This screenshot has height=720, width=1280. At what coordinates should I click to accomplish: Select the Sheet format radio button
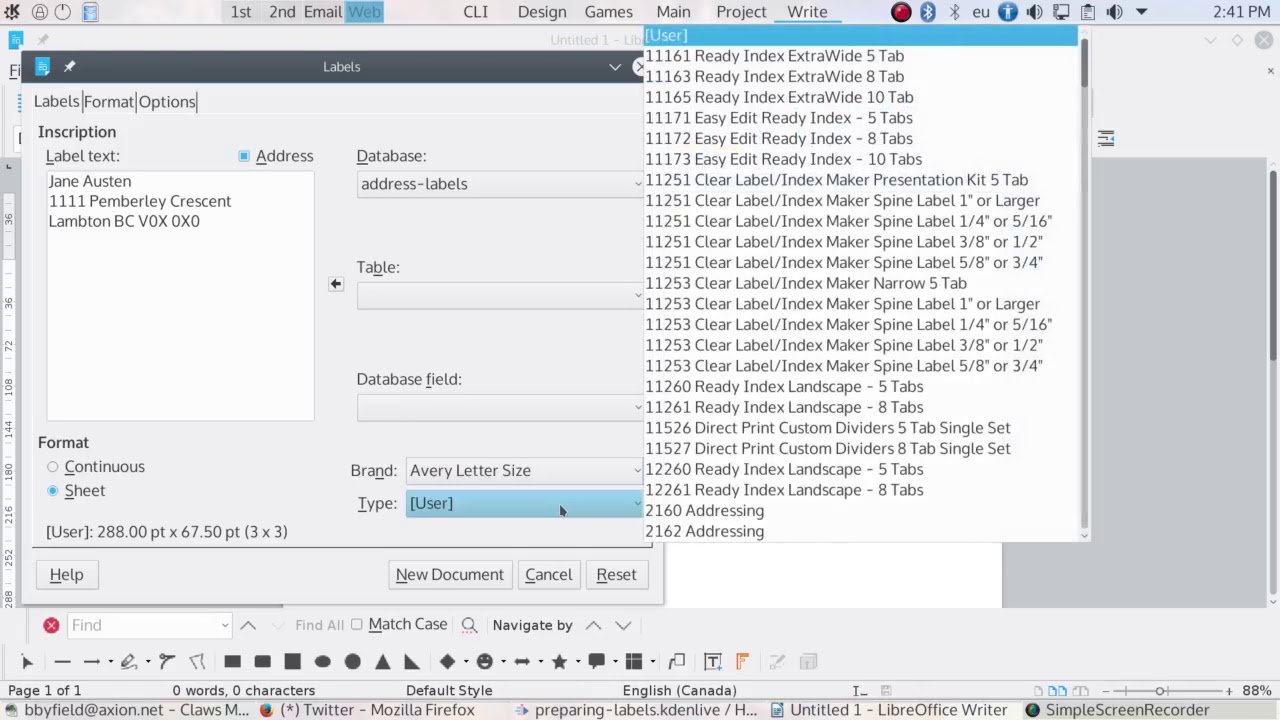click(53, 491)
